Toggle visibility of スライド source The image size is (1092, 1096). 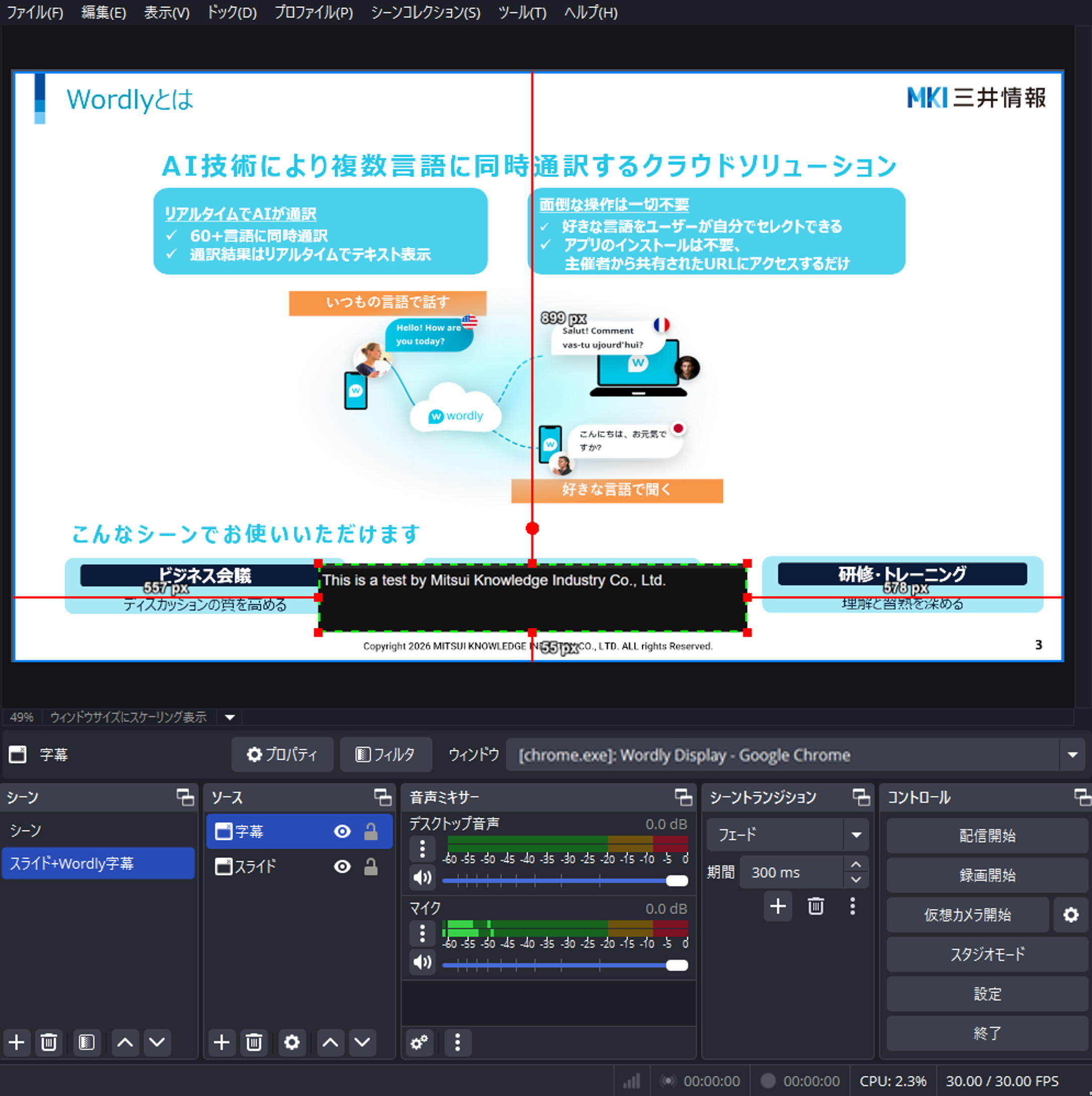[x=342, y=866]
